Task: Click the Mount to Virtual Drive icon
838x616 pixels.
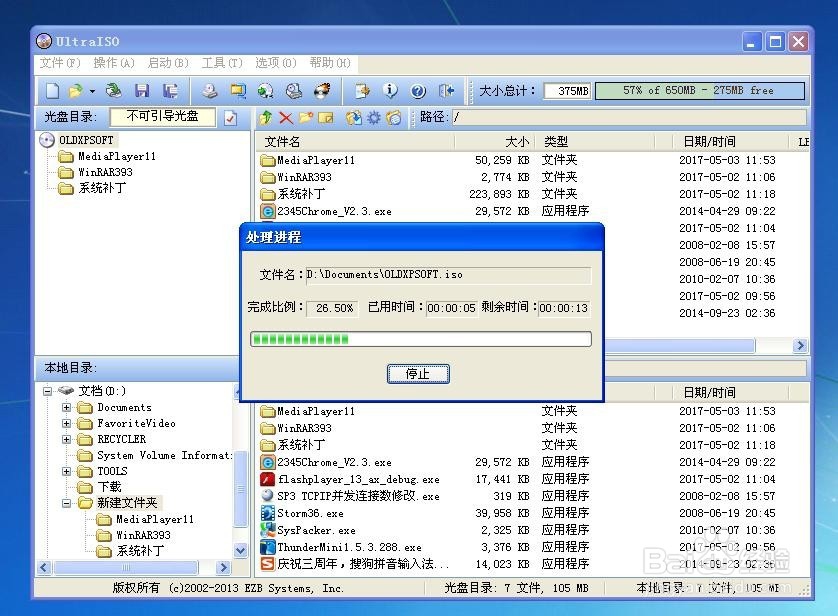Action: click(x=293, y=91)
